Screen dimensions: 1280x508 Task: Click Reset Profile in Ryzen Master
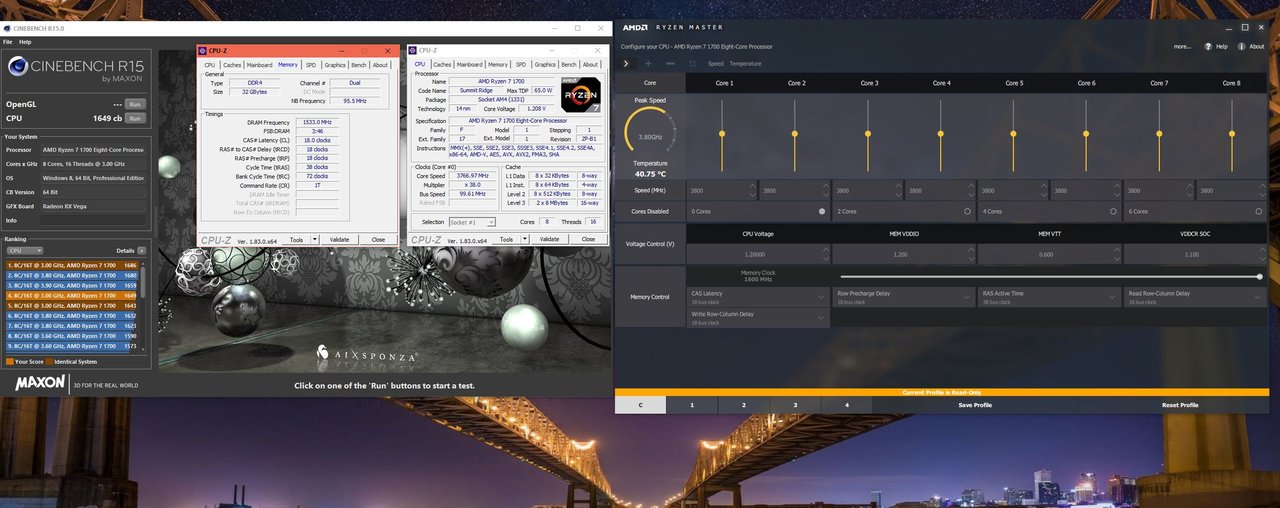click(x=1180, y=405)
